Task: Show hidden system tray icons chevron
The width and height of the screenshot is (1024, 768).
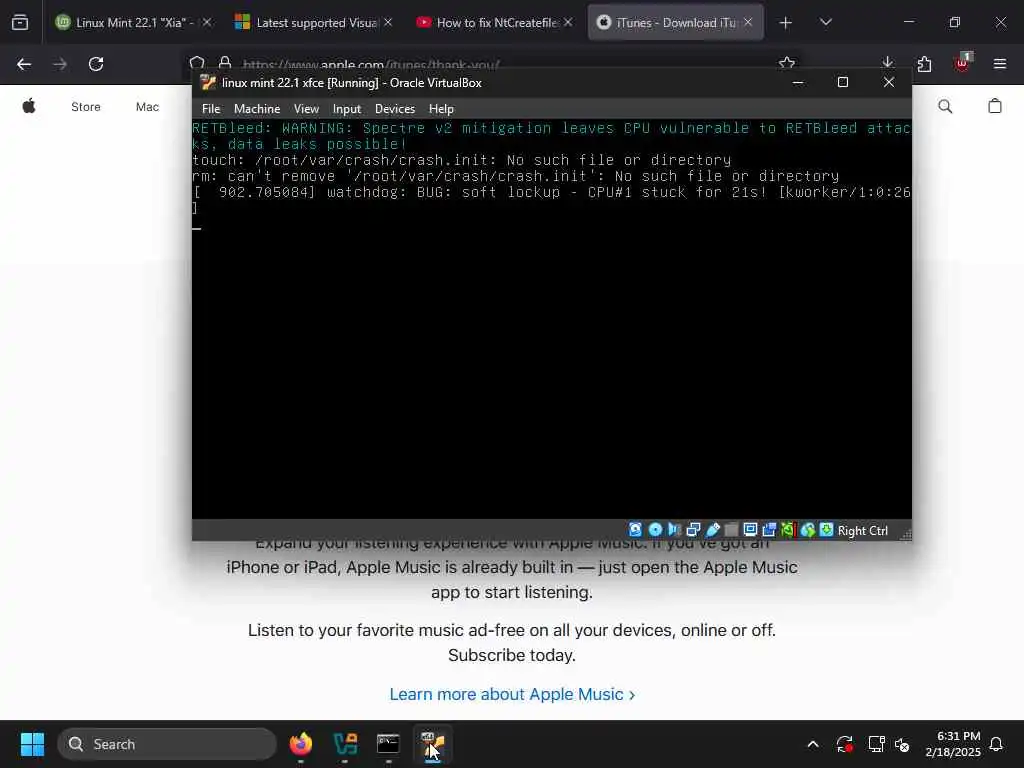Action: (813, 744)
